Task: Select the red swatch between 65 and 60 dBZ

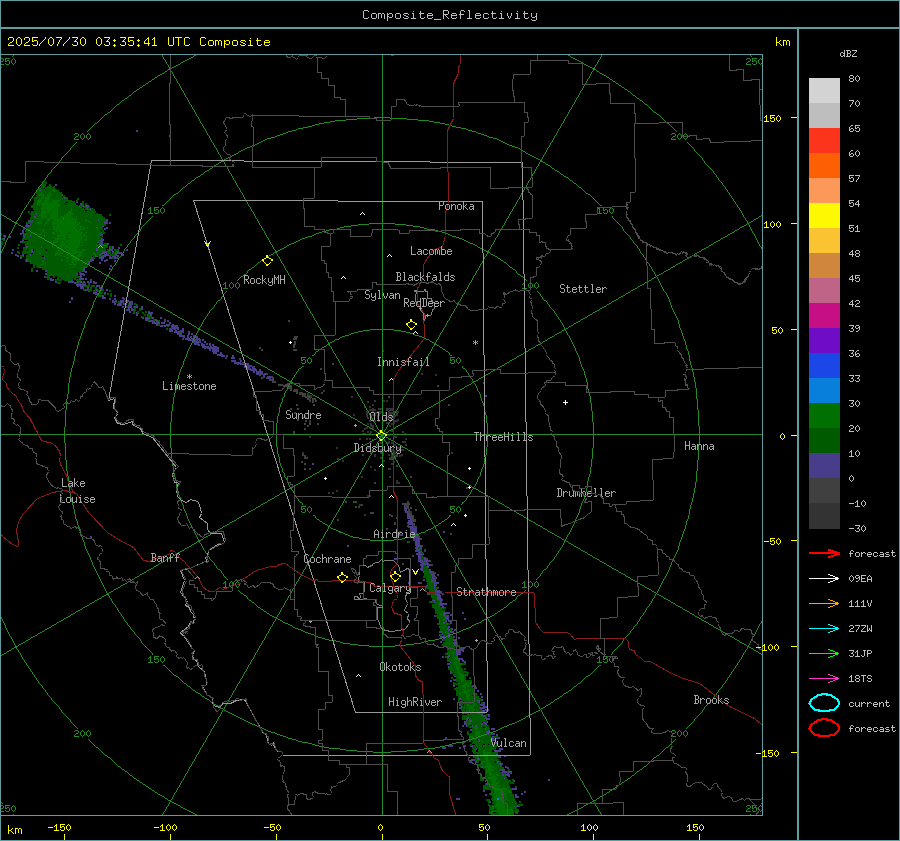Action: coord(824,141)
